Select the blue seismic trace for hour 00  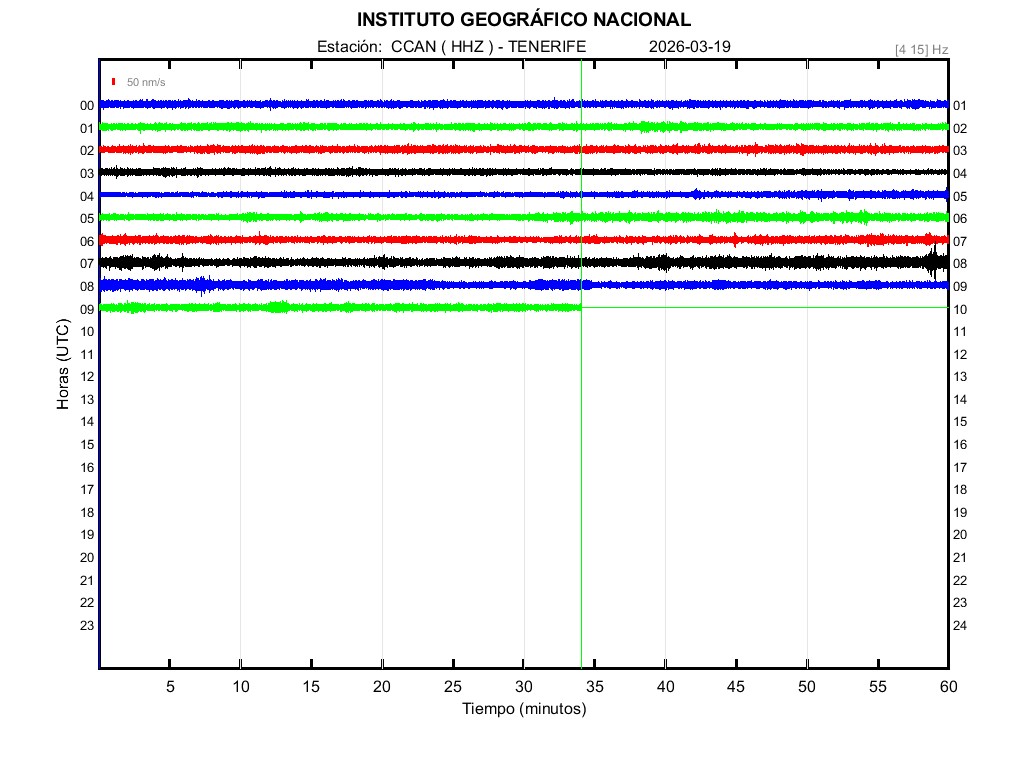pyautogui.click(x=400, y=104)
